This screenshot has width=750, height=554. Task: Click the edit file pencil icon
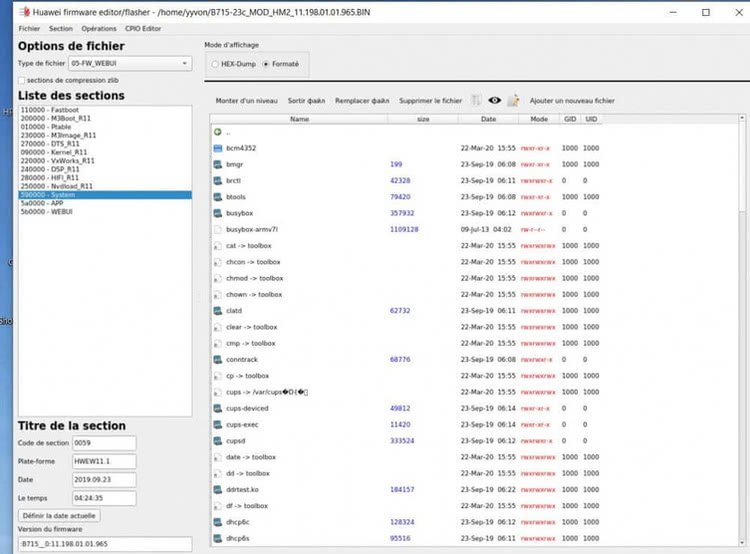(513, 101)
